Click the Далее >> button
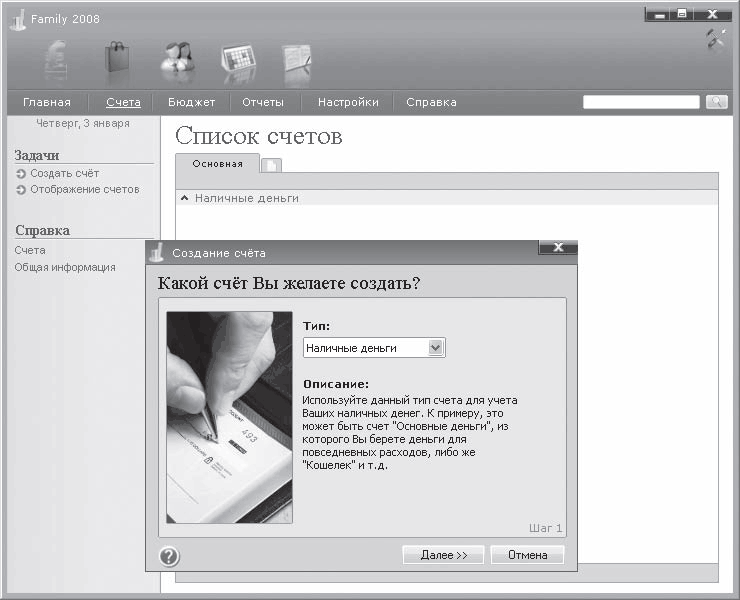 tap(443, 555)
